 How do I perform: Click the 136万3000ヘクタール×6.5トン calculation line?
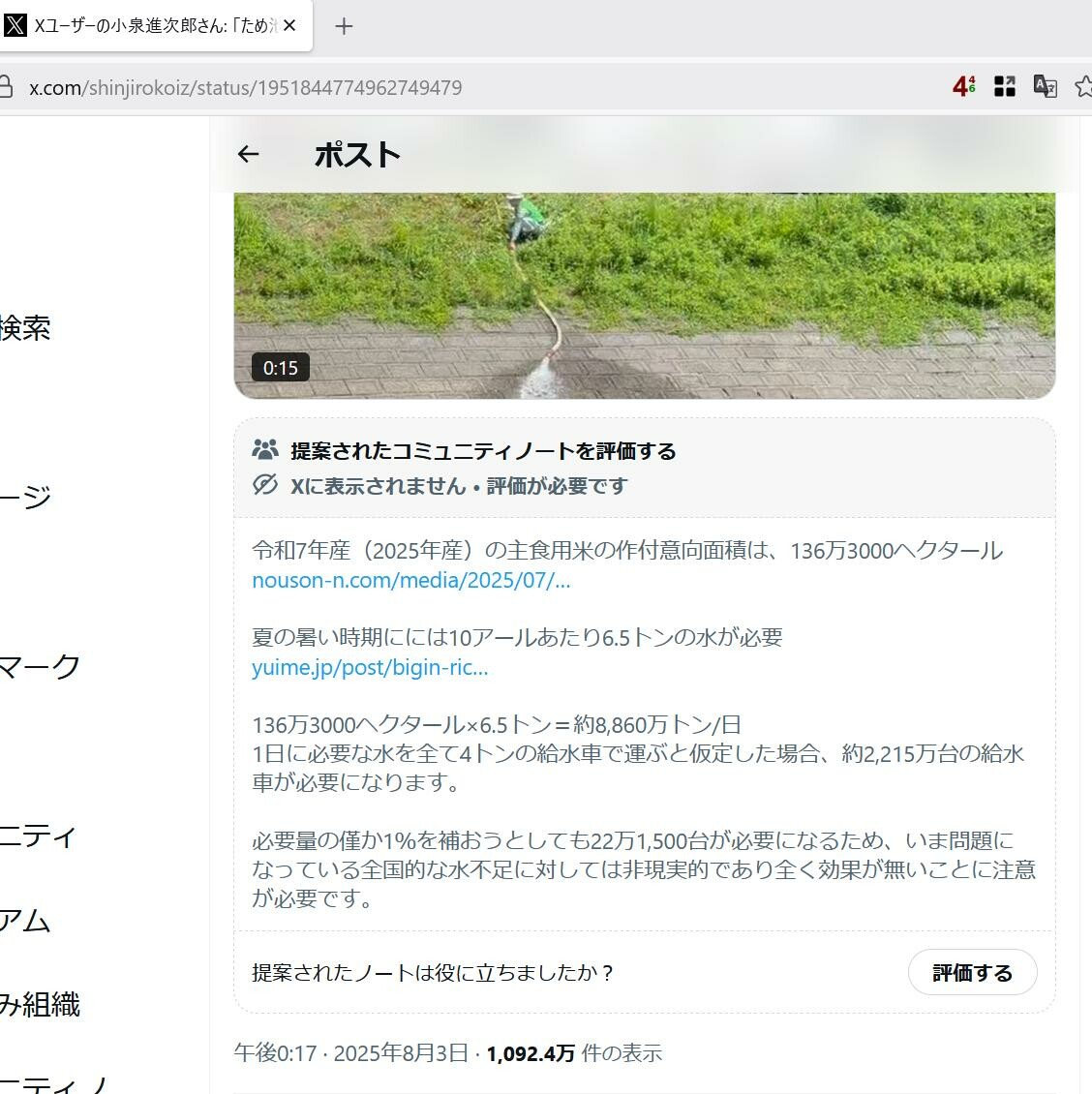(x=496, y=725)
